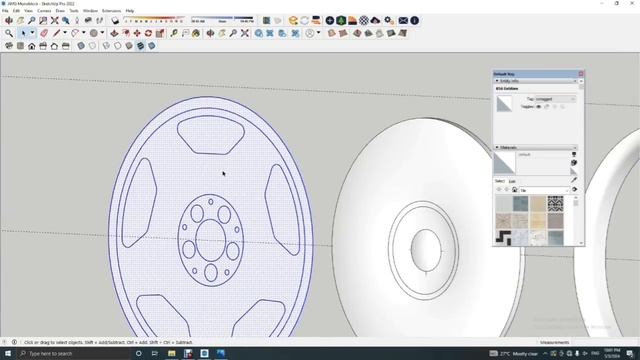The width and height of the screenshot is (640, 360).
Task: Click the checkered sphere extension icon
Action: [x=364, y=20]
